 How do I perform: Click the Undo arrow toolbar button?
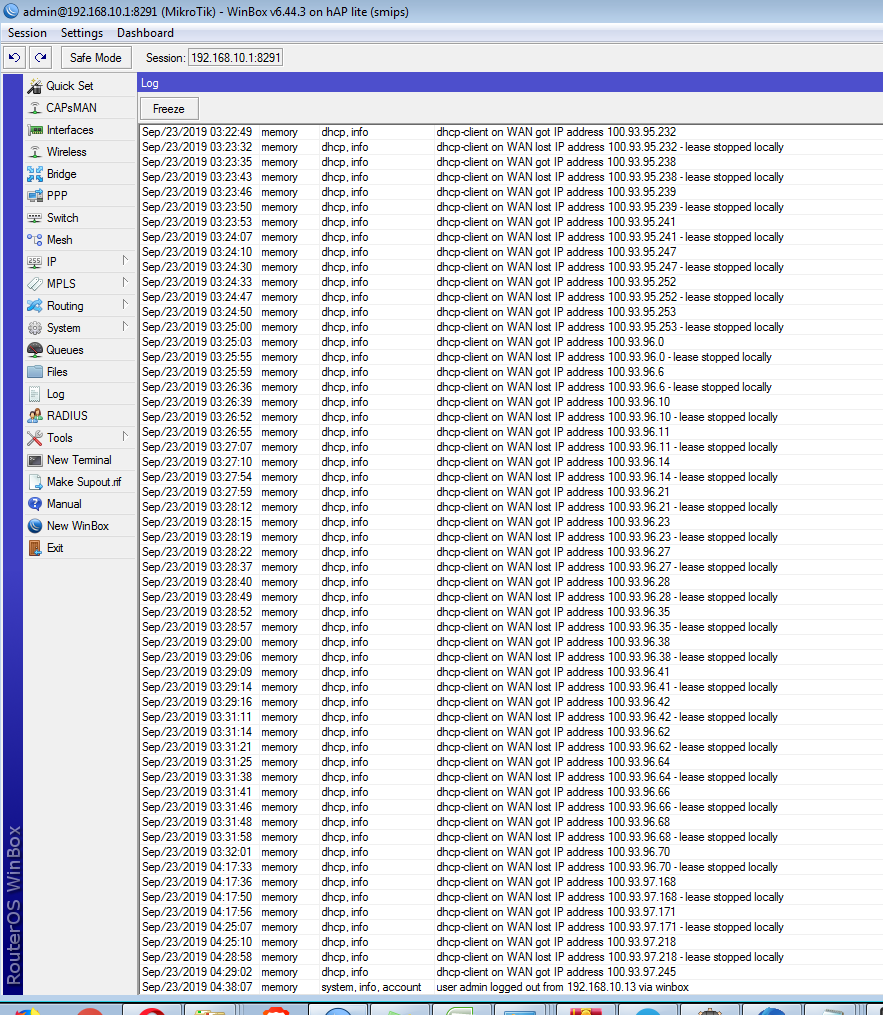click(x=14, y=58)
